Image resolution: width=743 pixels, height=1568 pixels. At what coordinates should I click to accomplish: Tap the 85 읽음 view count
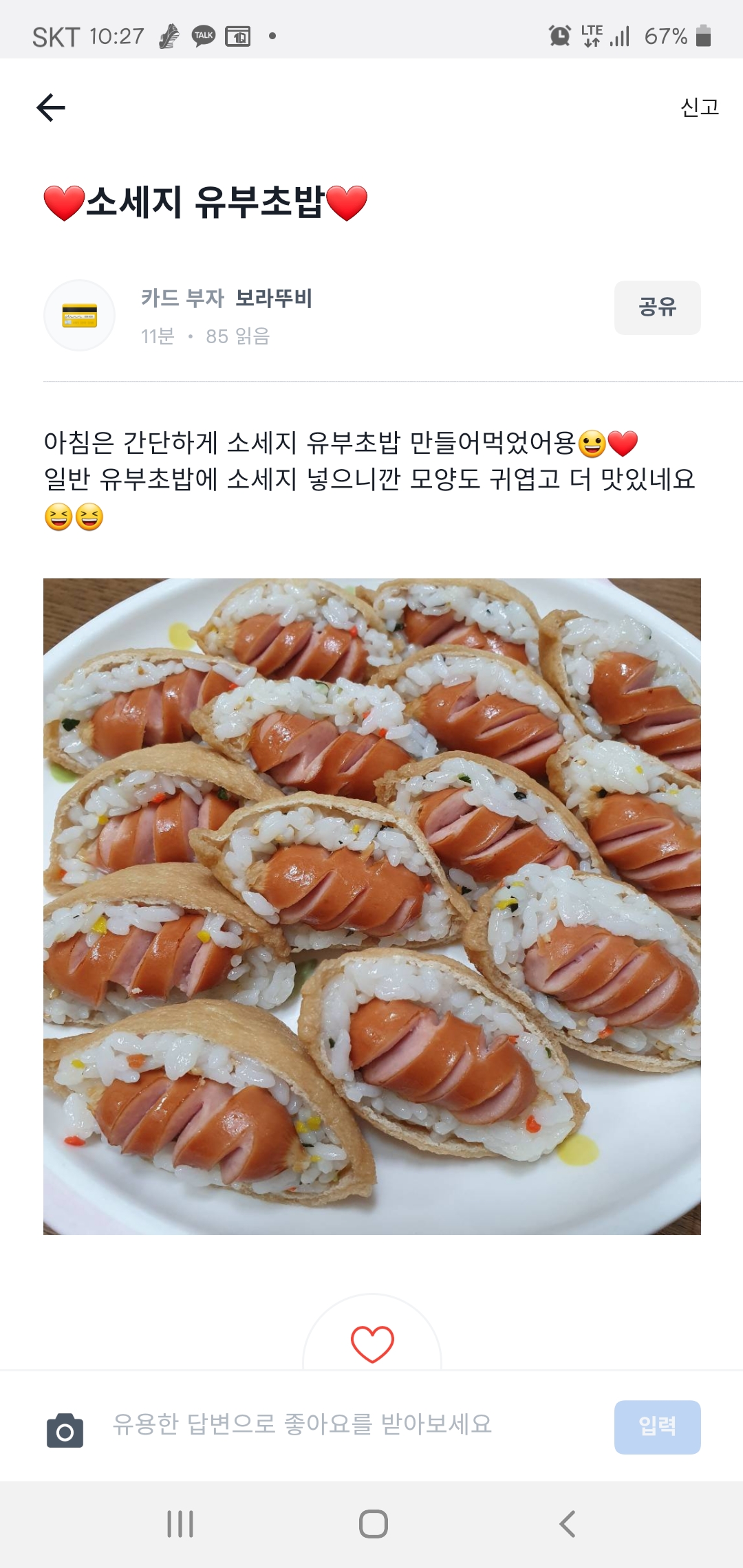click(237, 336)
